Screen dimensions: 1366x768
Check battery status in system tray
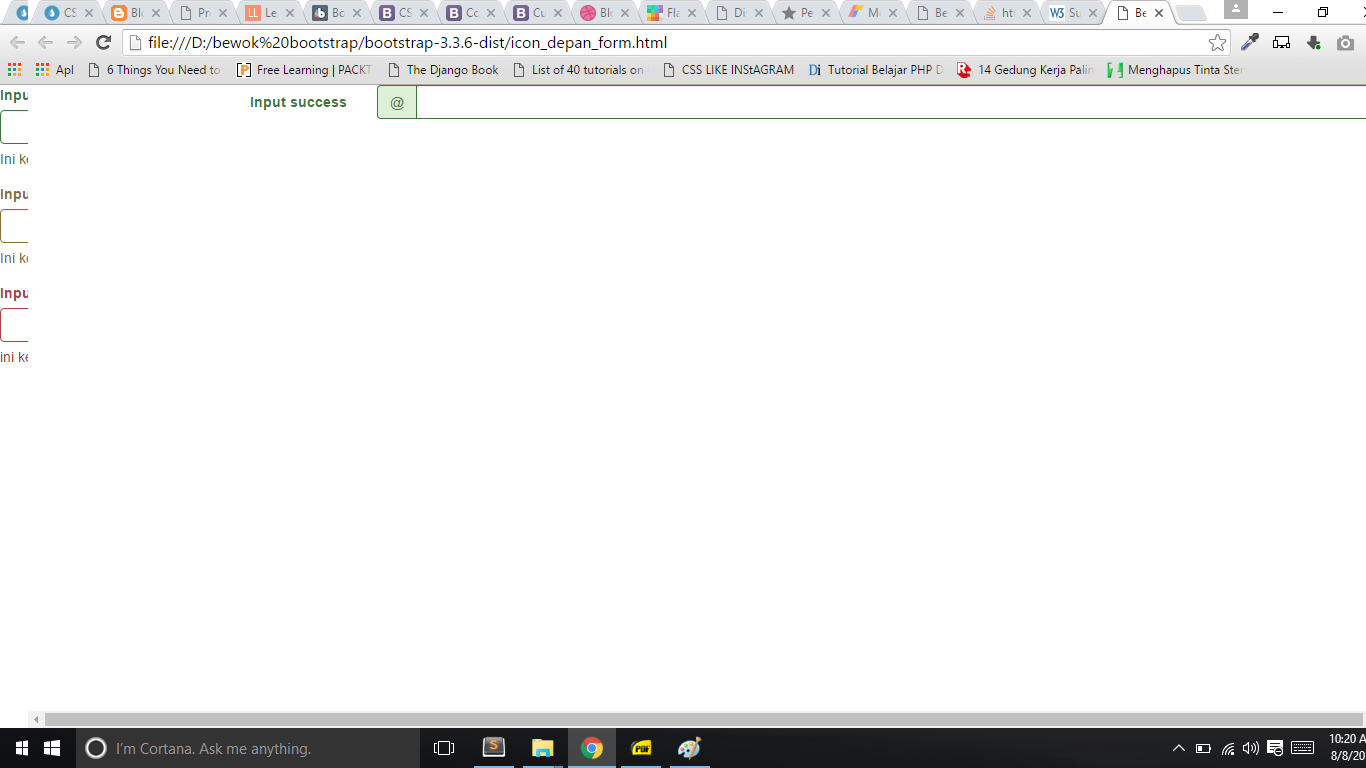pos(1203,748)
